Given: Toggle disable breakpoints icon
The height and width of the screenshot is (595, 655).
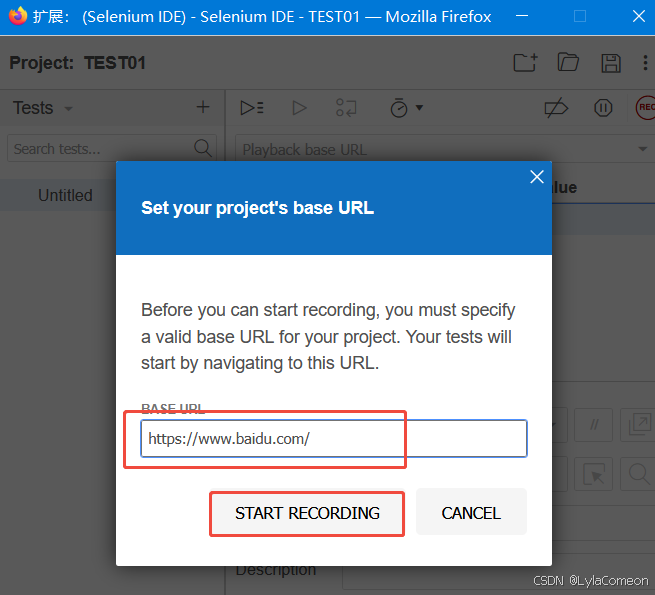Looking at the screenshot, I should coord(556,108).
